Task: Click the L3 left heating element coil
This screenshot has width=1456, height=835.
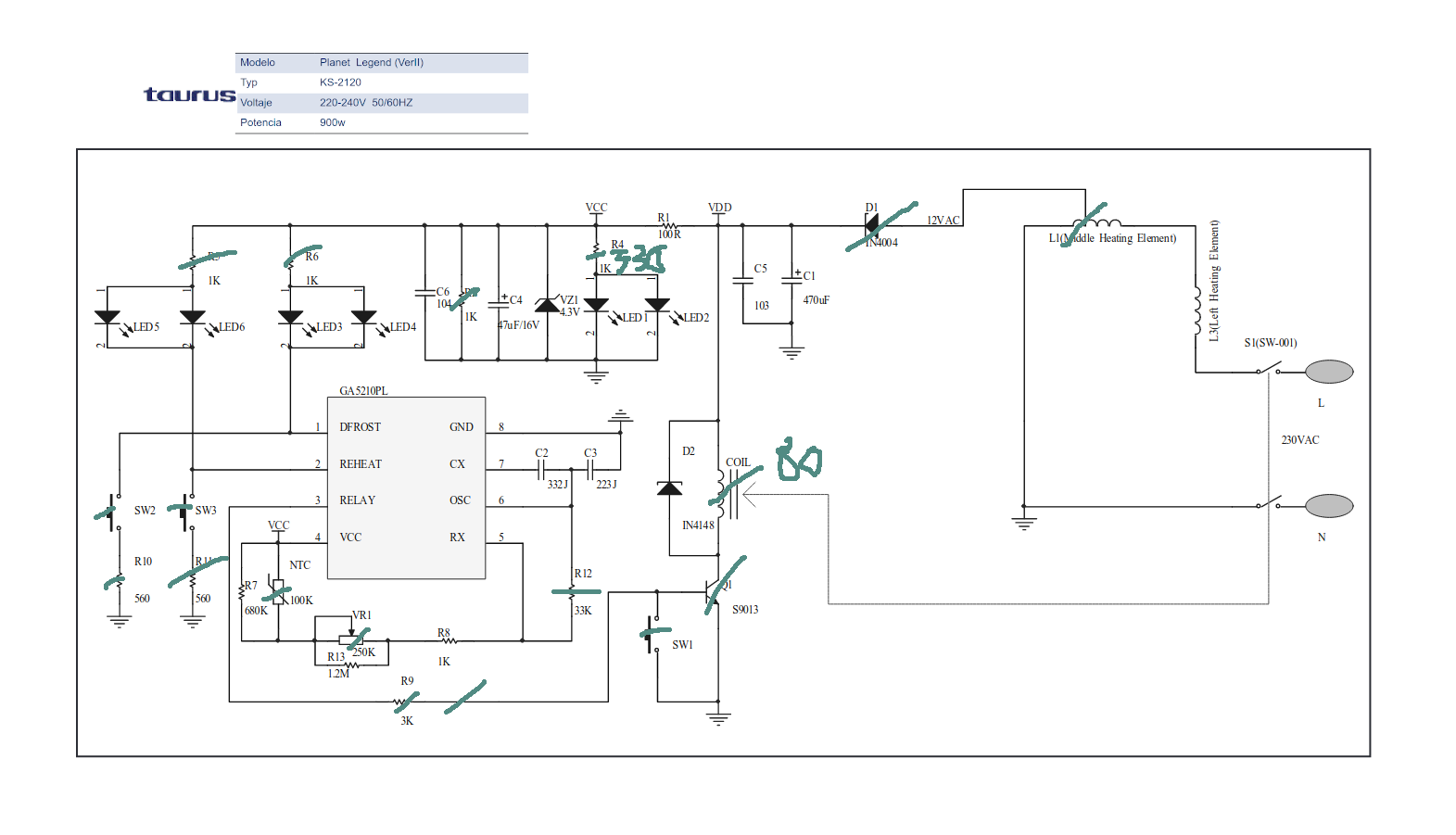Action: pos(1196,310)
